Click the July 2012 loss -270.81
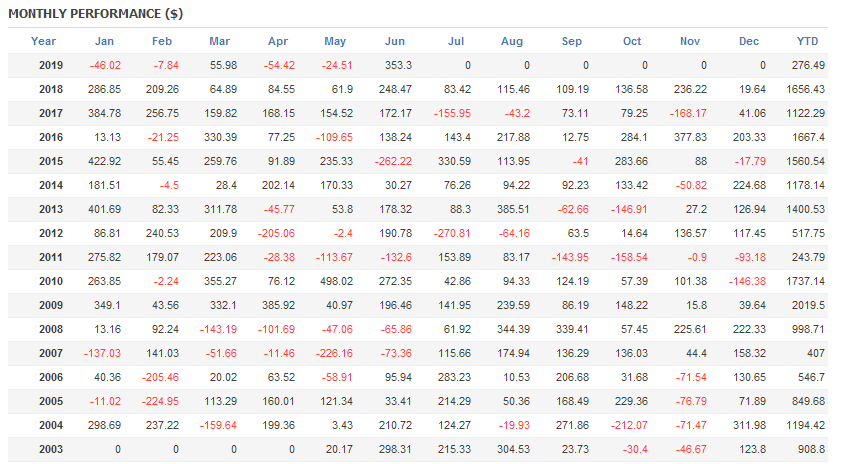Viewport: 842px width, 464px height. 453,233
